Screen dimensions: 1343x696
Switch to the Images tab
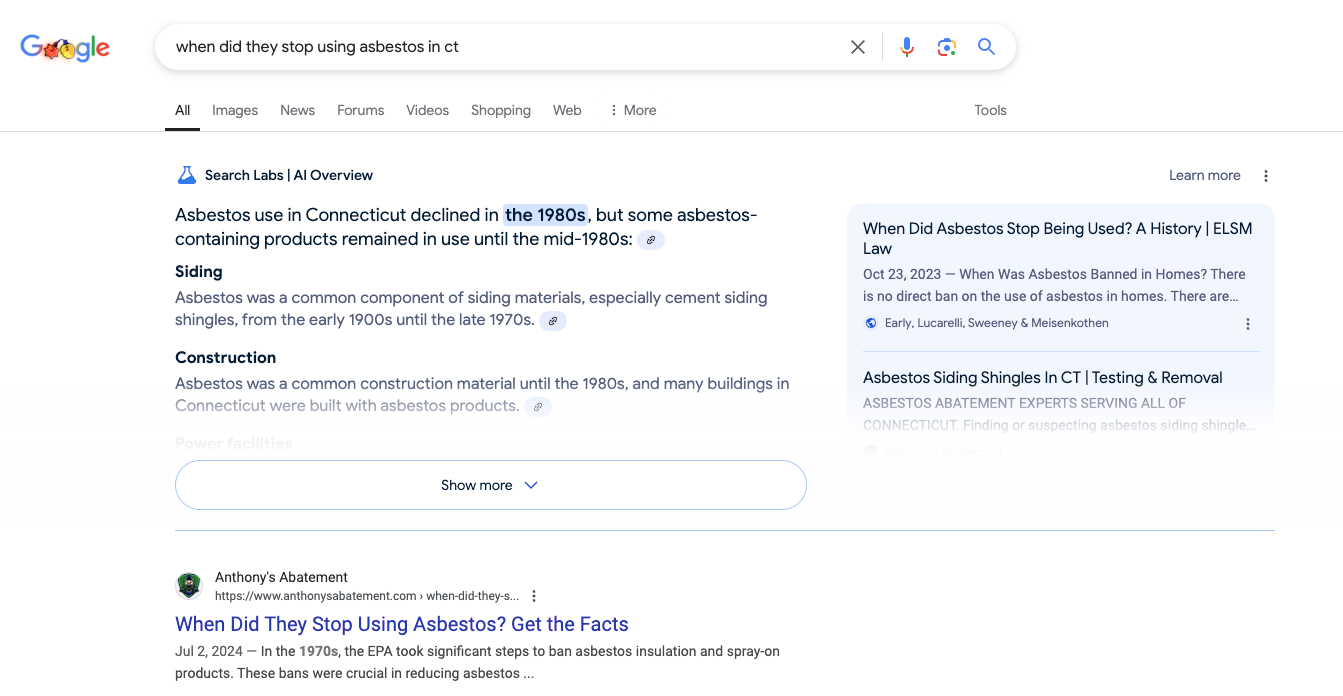click(235, 110)
